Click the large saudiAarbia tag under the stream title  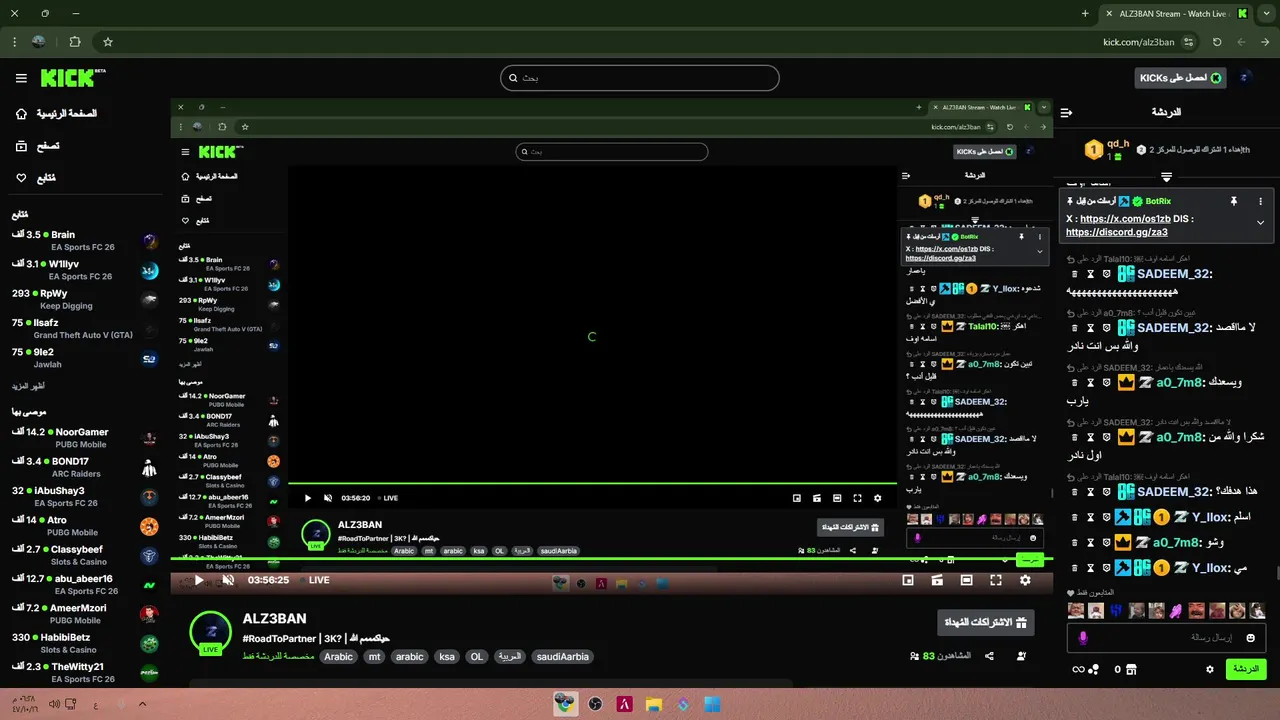(x=563, y=657)
